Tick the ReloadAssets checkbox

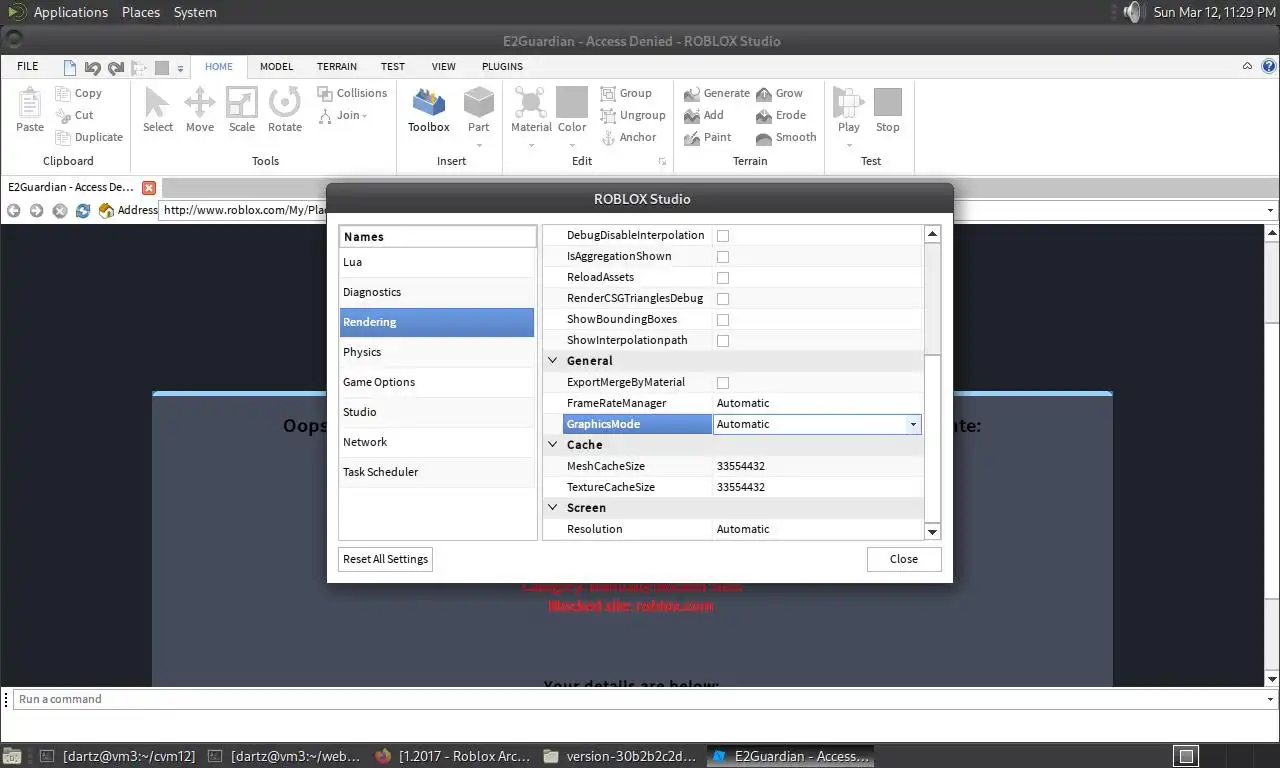(723, 278)
